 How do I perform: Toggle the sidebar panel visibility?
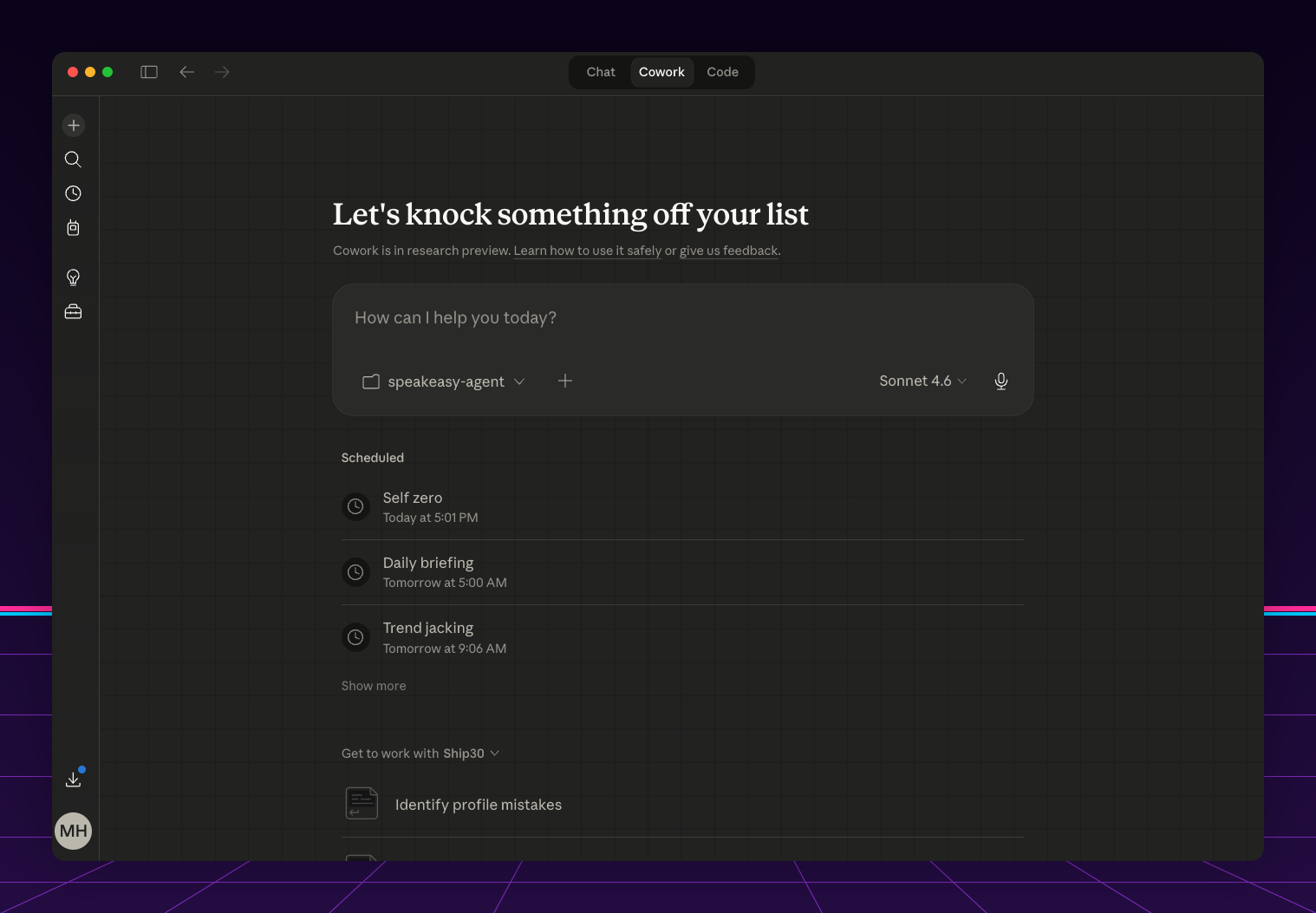149,72
